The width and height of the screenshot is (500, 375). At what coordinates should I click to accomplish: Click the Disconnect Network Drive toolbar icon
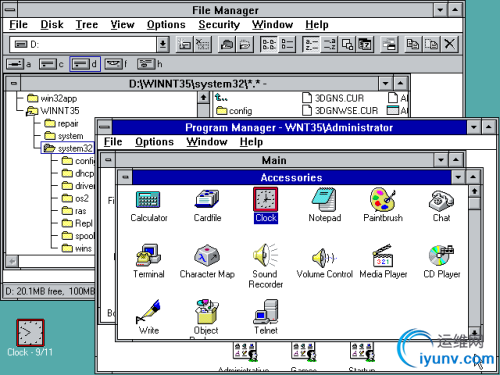202,44
